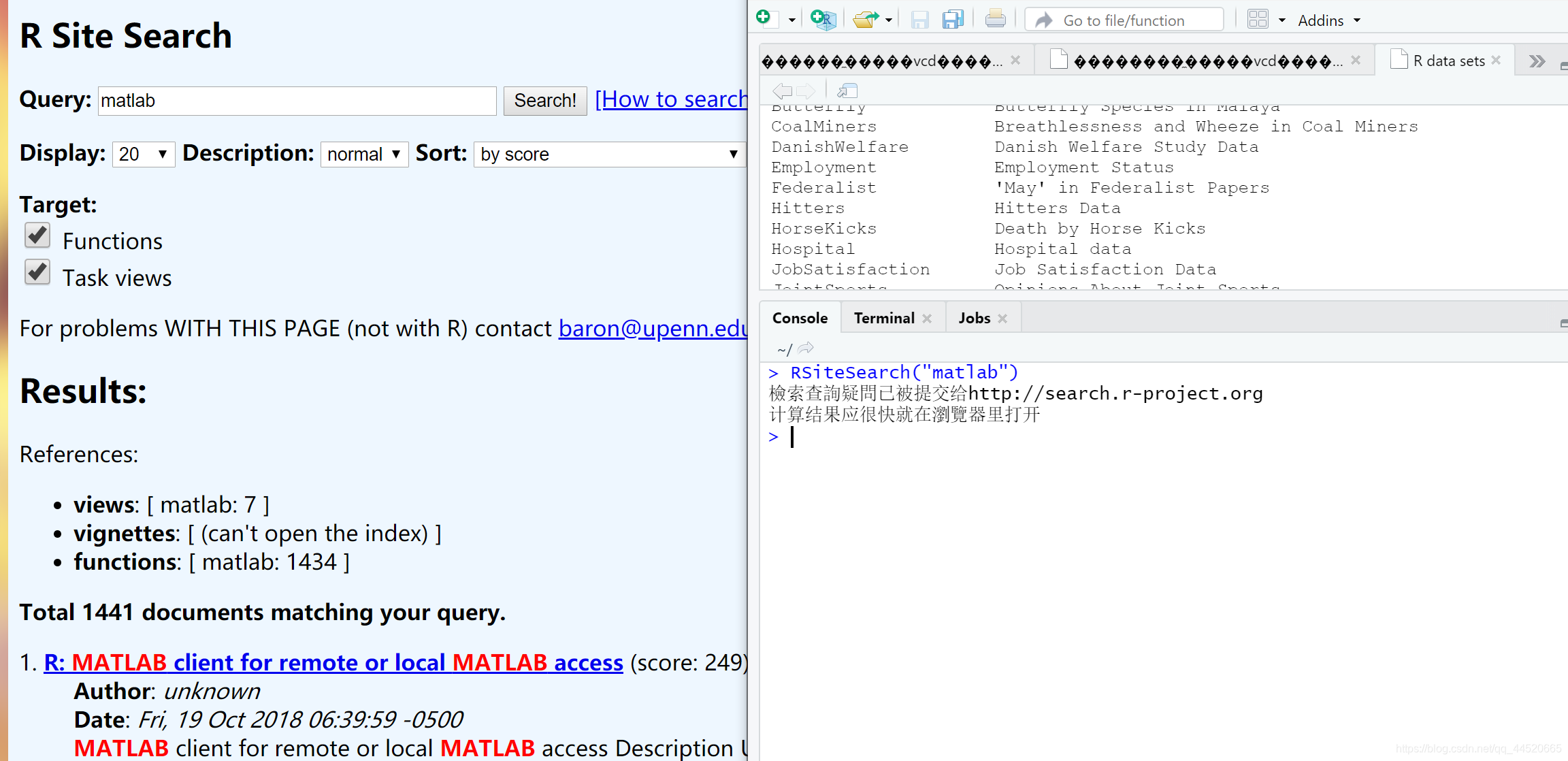Click the Employment Status description text
Screen dimensions: 1568x761
1083,167
